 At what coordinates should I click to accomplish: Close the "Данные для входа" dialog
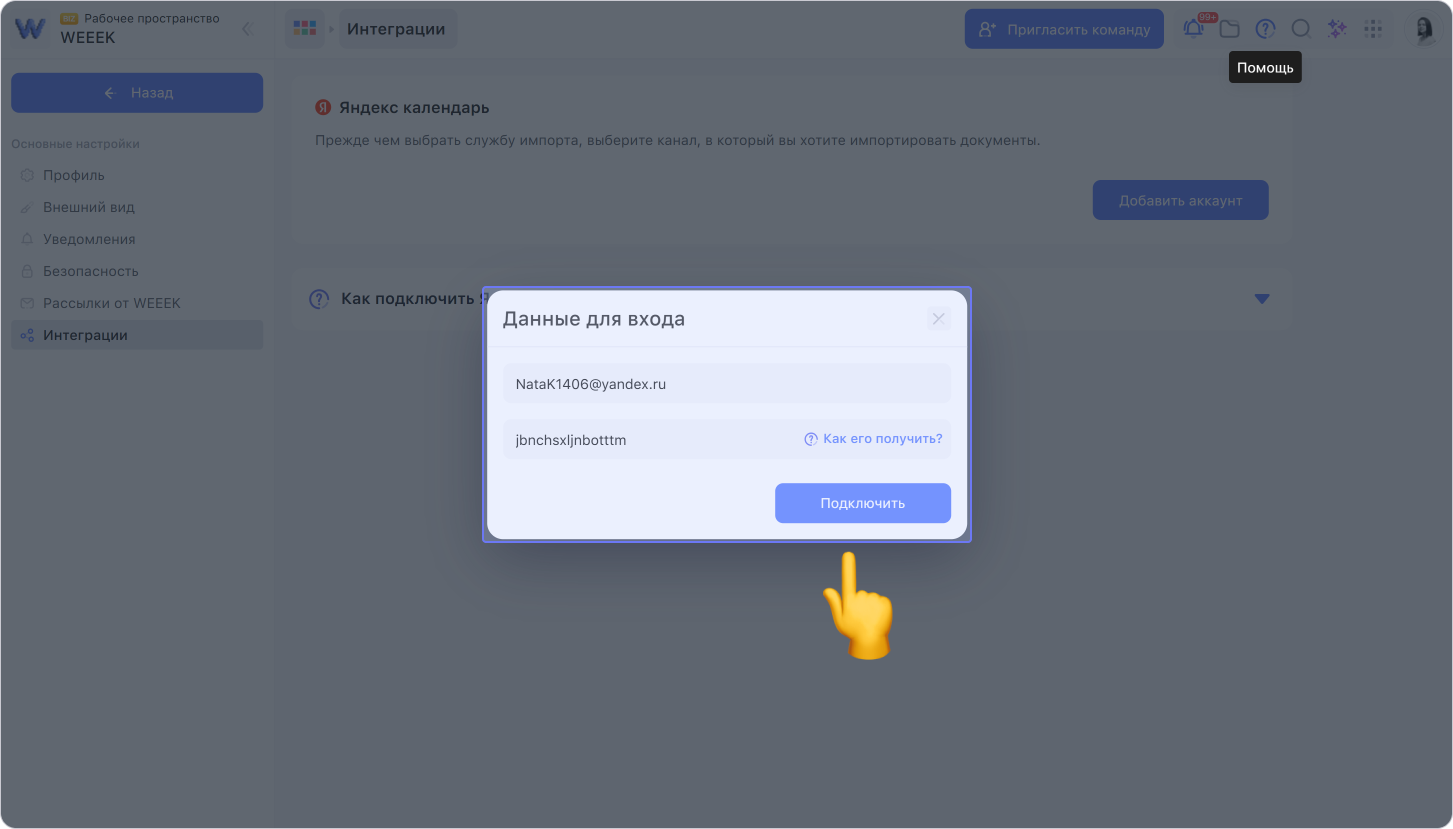pos(938,319)
